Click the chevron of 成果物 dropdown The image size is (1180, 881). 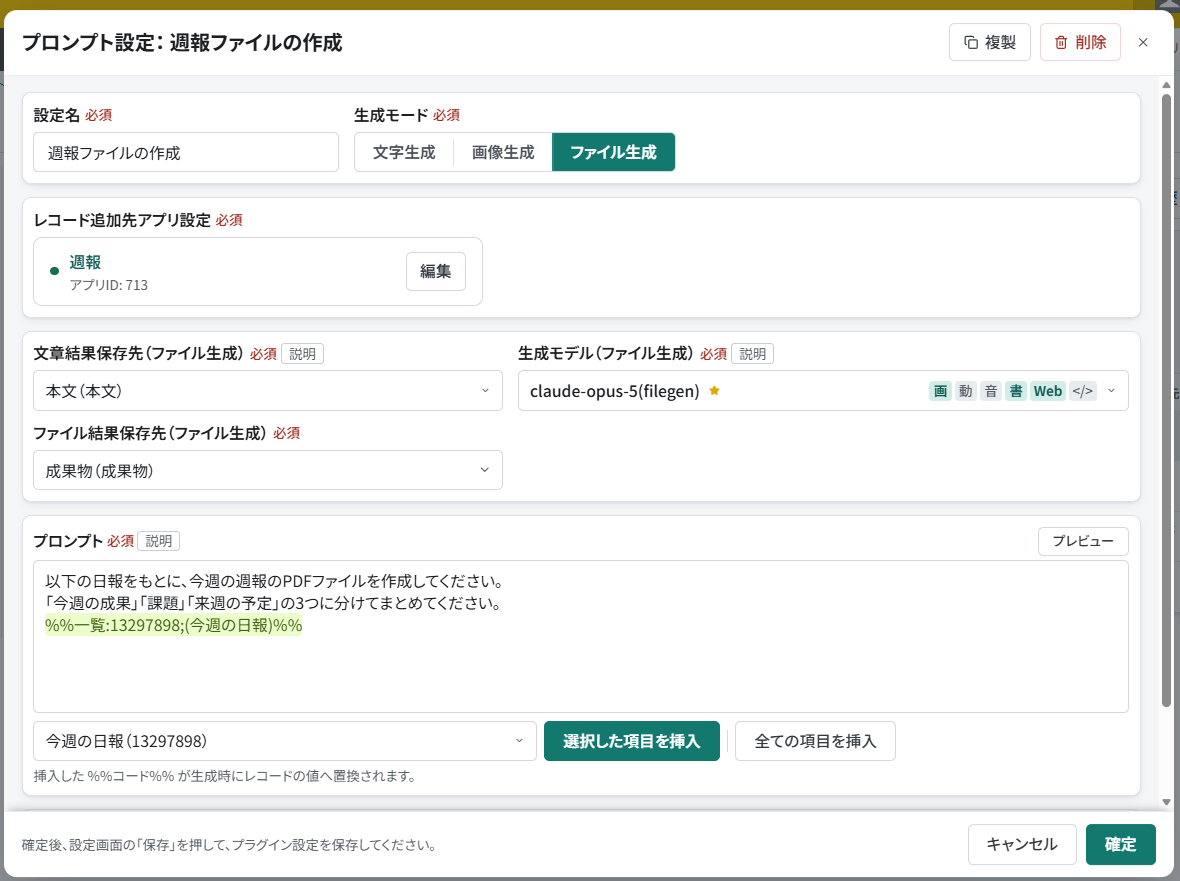pos(485,470)
